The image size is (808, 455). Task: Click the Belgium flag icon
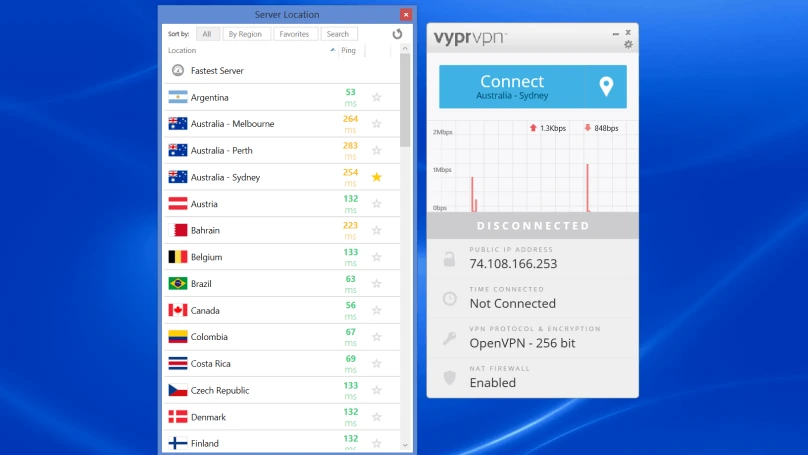178,257
